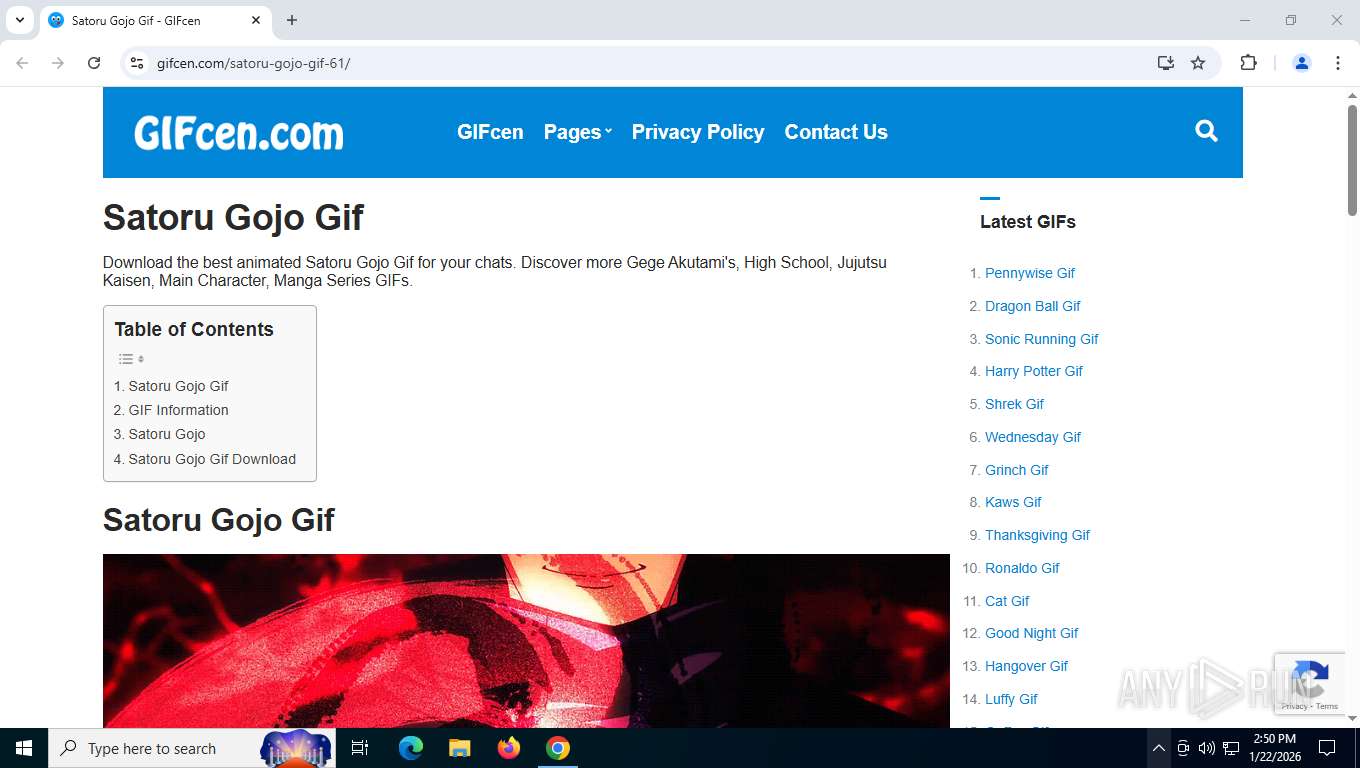This screenshot has height=768, width=1360.
Task: Click the GIFcen.com logo
Action: click(x=239, y=132)
